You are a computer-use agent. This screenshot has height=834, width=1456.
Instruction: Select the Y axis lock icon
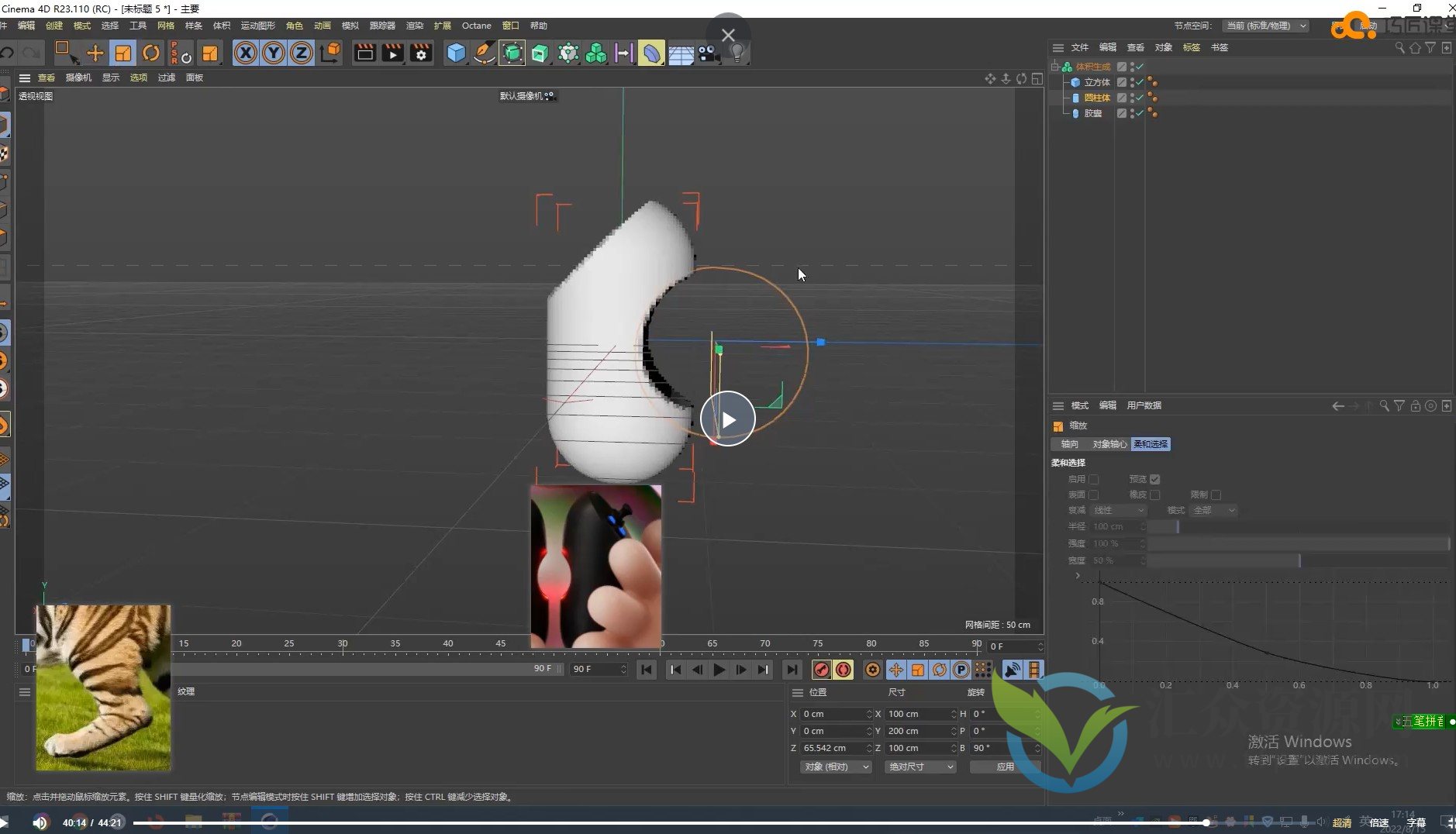pos(272,53)
